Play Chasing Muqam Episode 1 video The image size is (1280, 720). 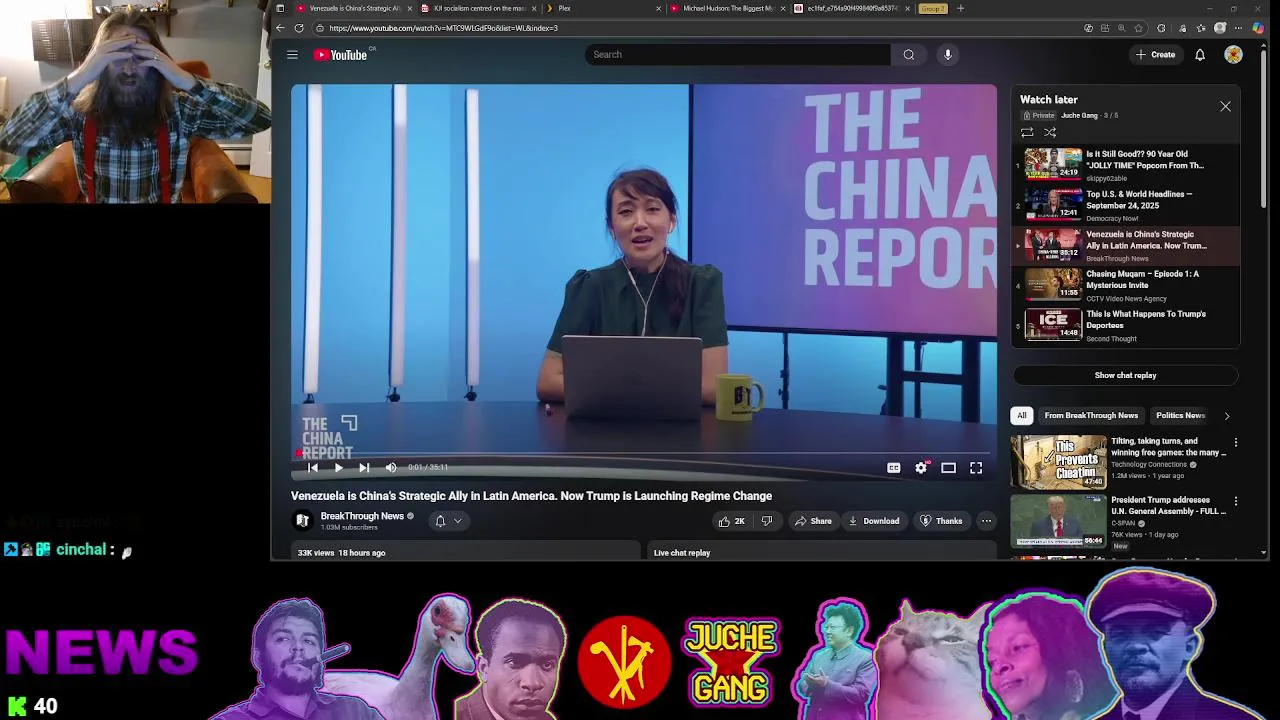coord(1127,285)
